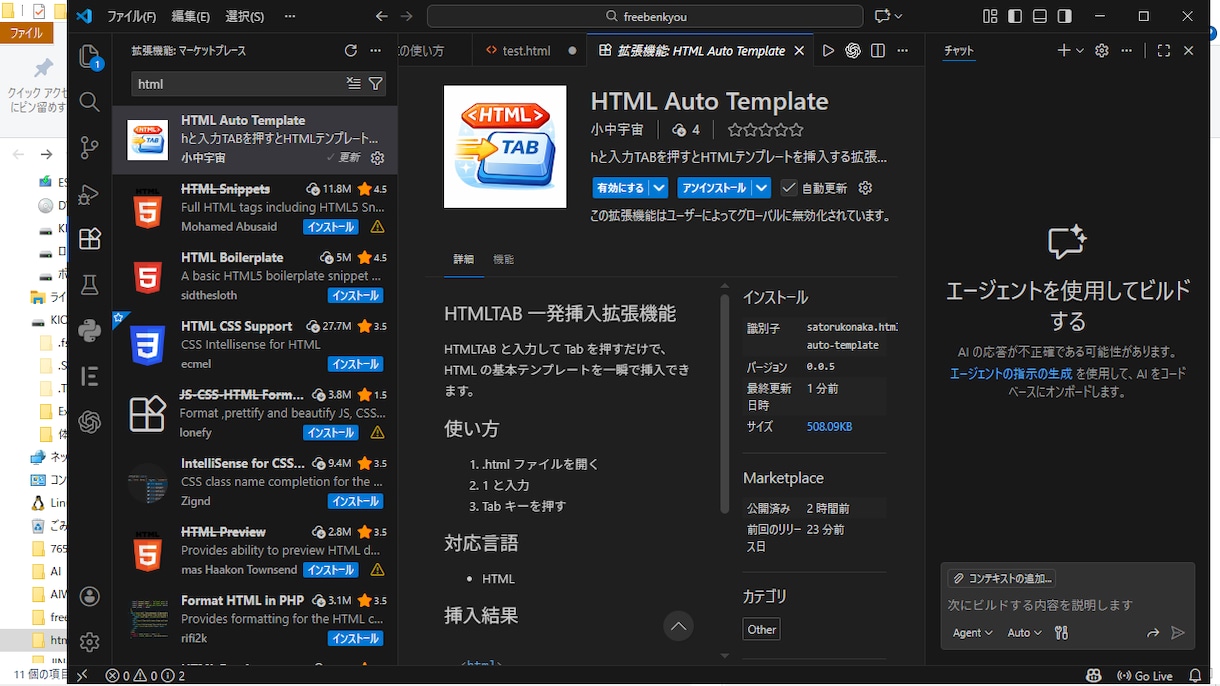1220x686 pixels.
Task: Open views and more actions in Extensions sidebar
Action: [x=376, y=51]
